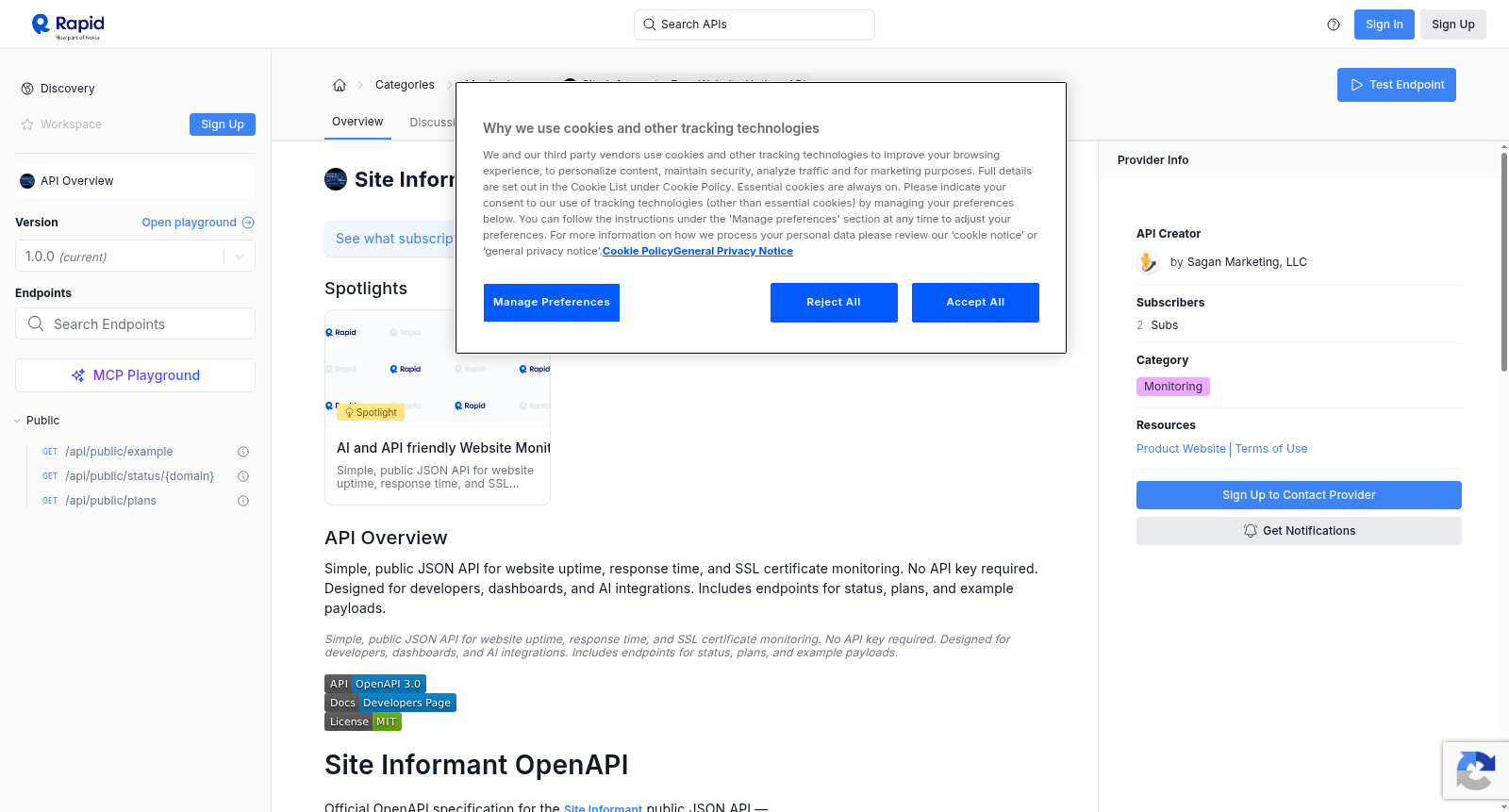Image resolution: width=1509 pixels, height=812 pixels.
Task: Open Categories breadcrumb
Action: 405,85
